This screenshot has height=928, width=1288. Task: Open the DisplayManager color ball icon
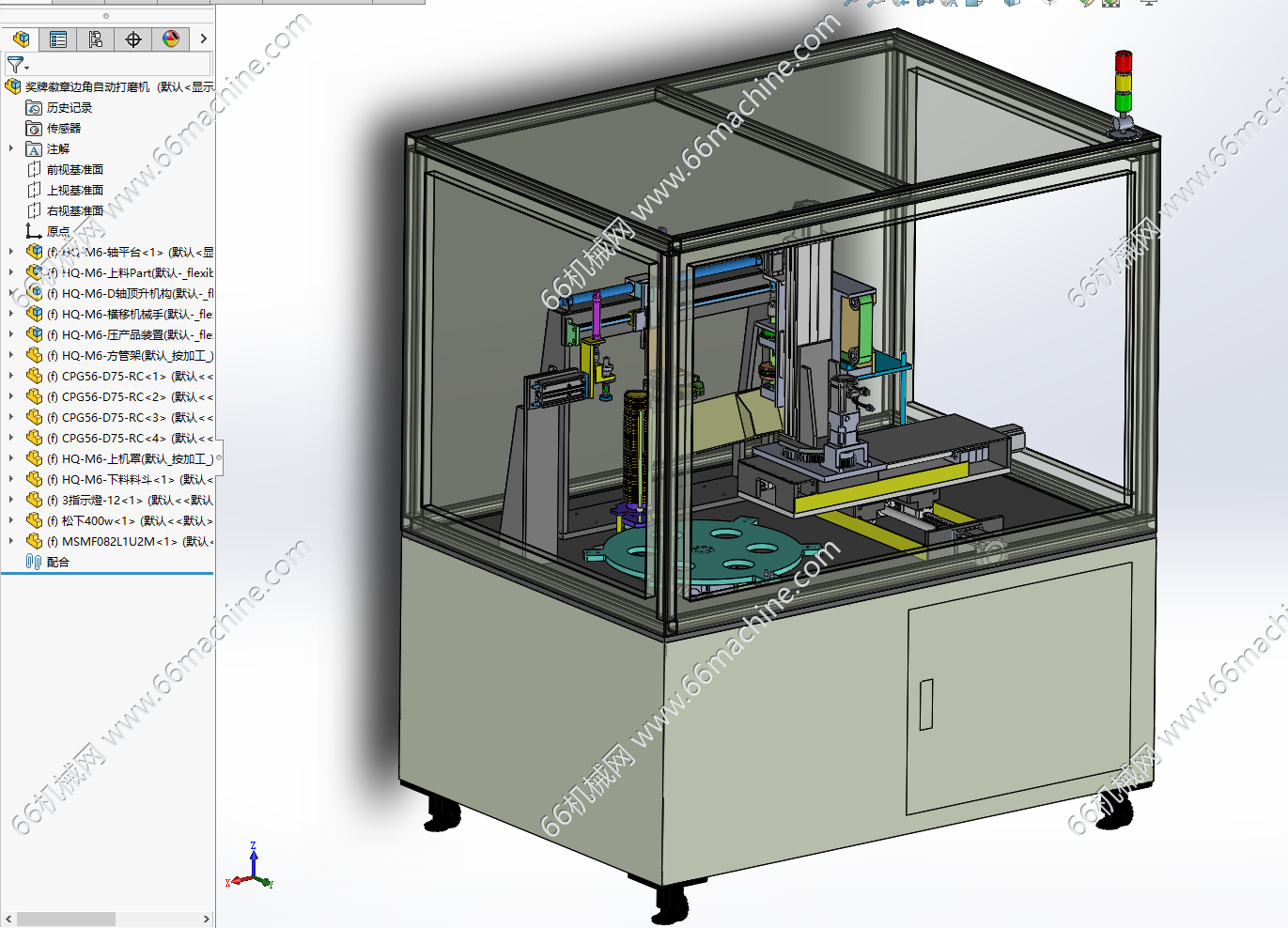(171, 39)
